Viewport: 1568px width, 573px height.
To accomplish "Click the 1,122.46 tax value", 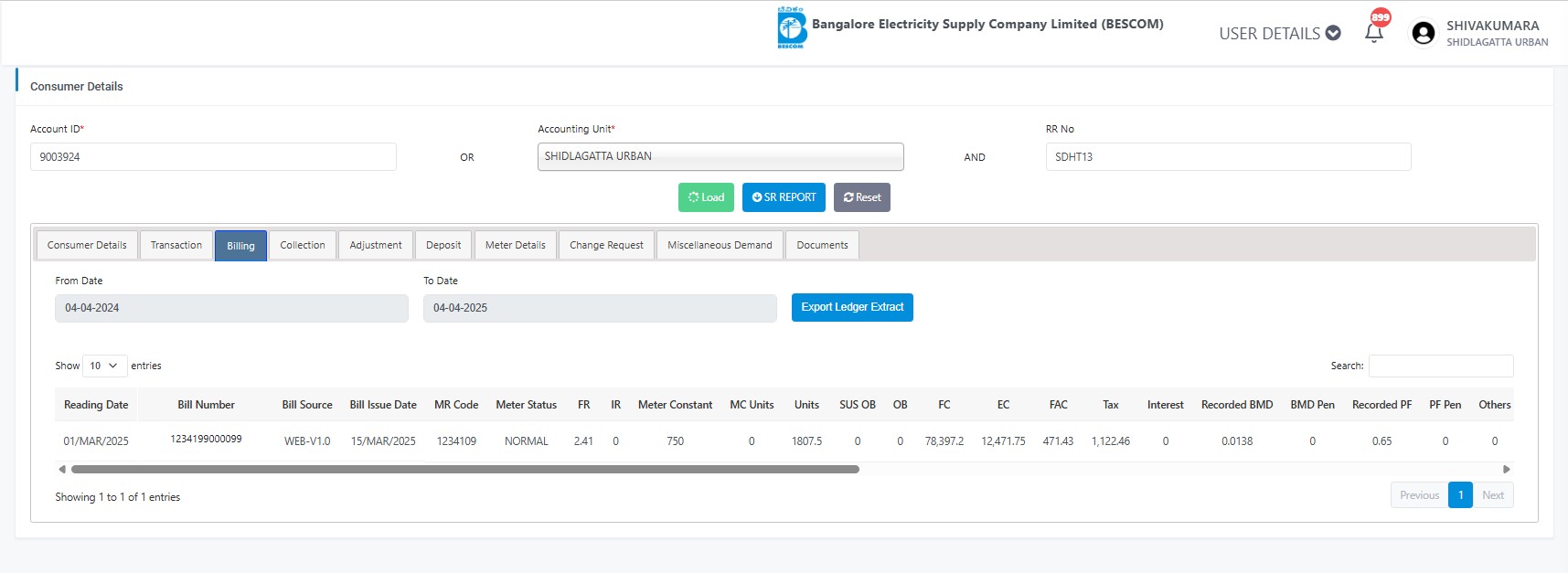I will click(x=1111, y=440).
